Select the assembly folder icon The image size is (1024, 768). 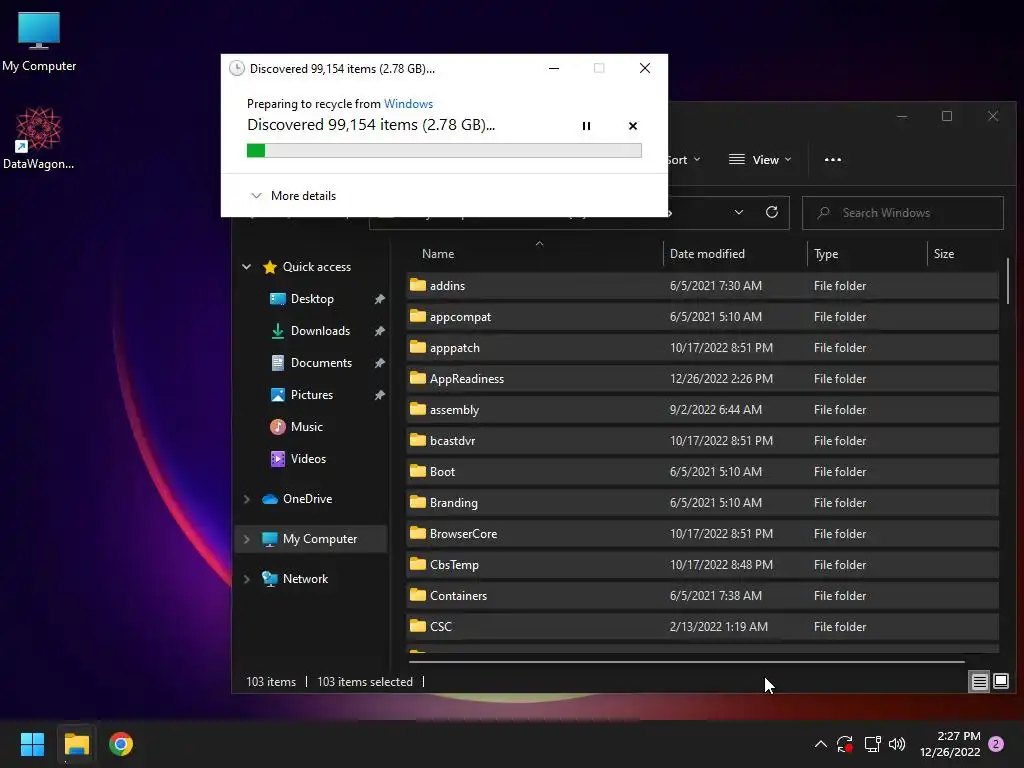click(x=418, y=409)
